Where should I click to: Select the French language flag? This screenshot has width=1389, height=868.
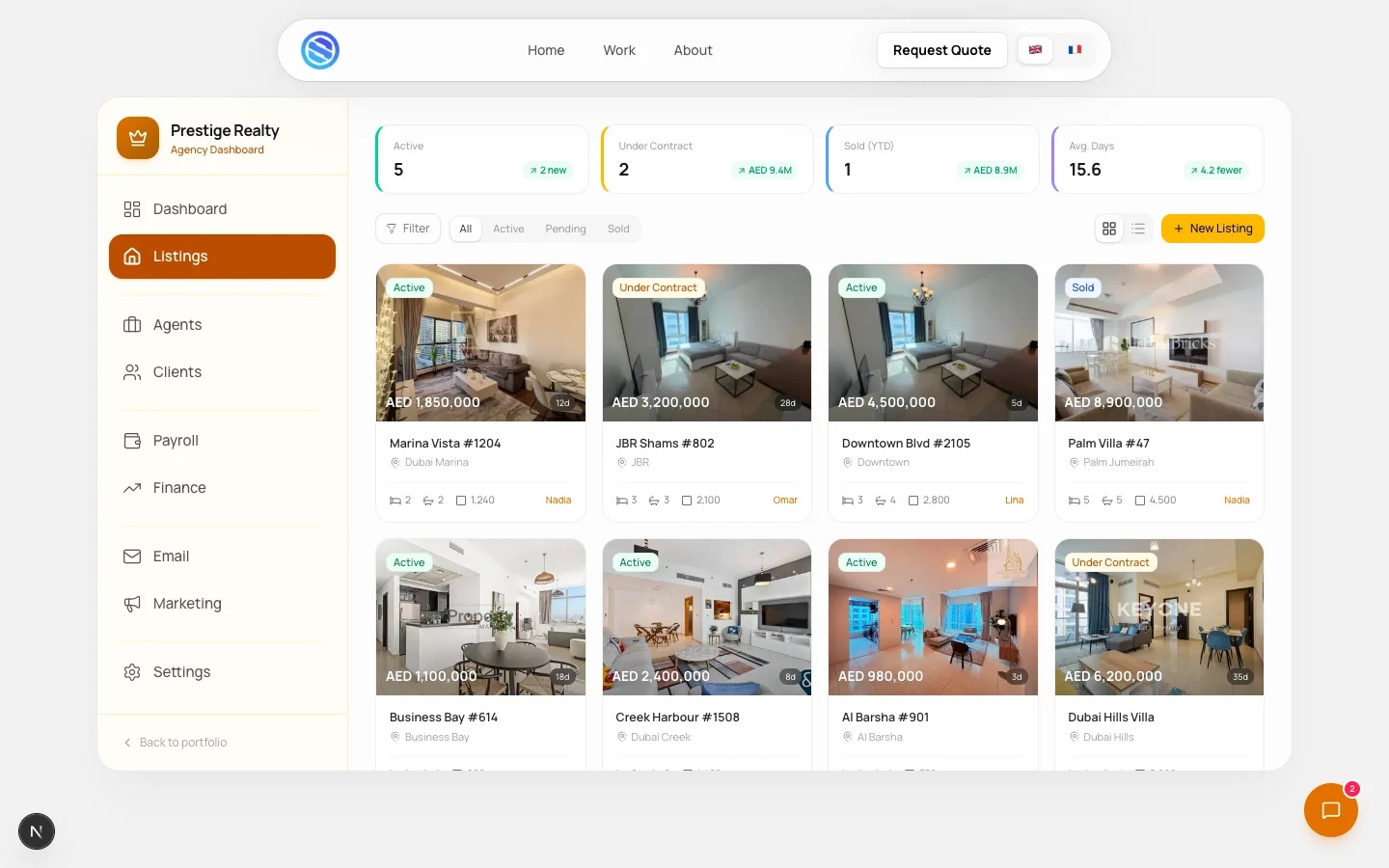click(x=1075, y=50)
